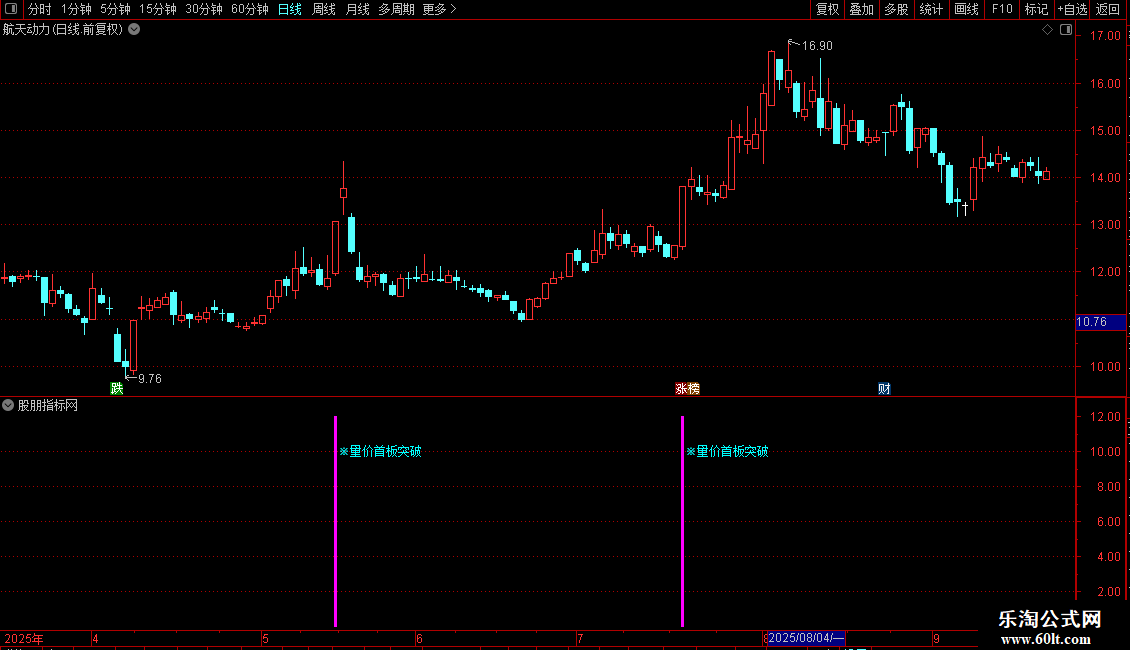The width and height of the screenshot is (1130, 650).
Task: Click the 17.00 price axis label
Action: (1105, 36)
